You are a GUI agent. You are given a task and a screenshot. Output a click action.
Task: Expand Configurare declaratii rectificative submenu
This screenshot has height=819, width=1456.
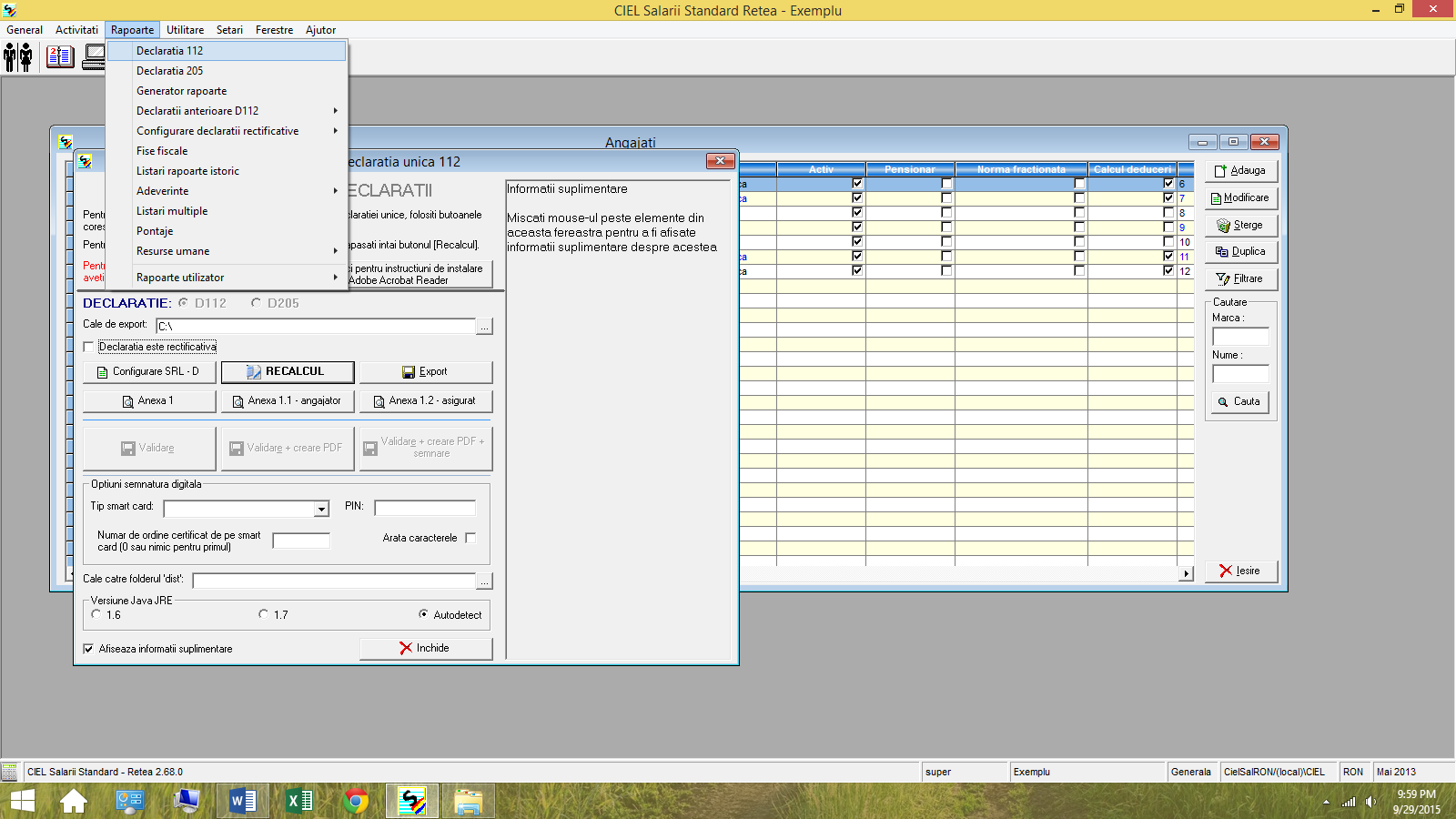227,131
